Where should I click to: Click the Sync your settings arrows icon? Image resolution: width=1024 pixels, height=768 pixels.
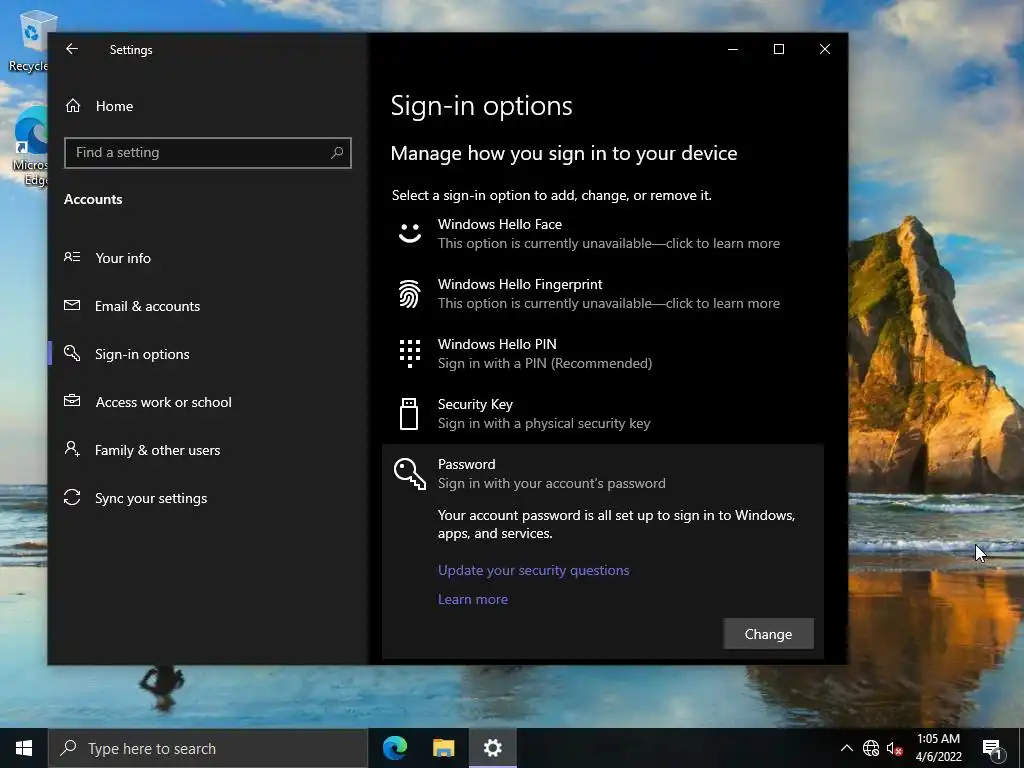(72, 498)
